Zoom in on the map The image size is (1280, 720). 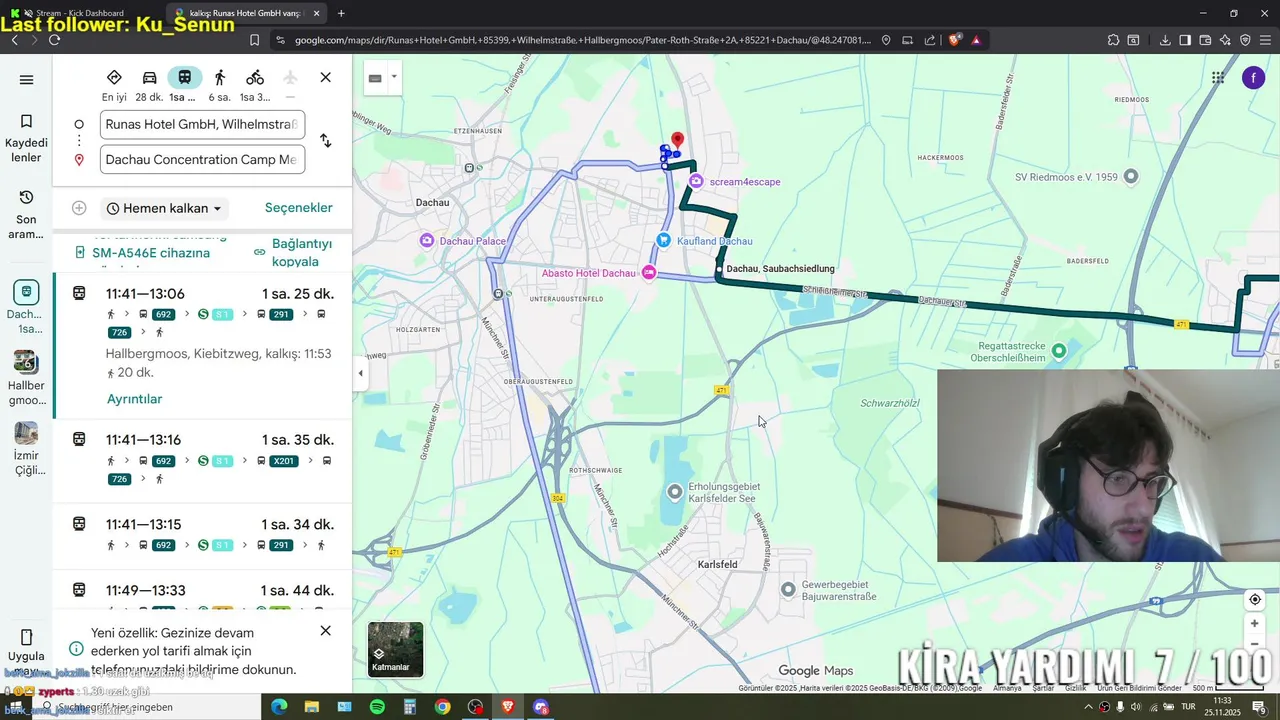tap(1254, 624)
